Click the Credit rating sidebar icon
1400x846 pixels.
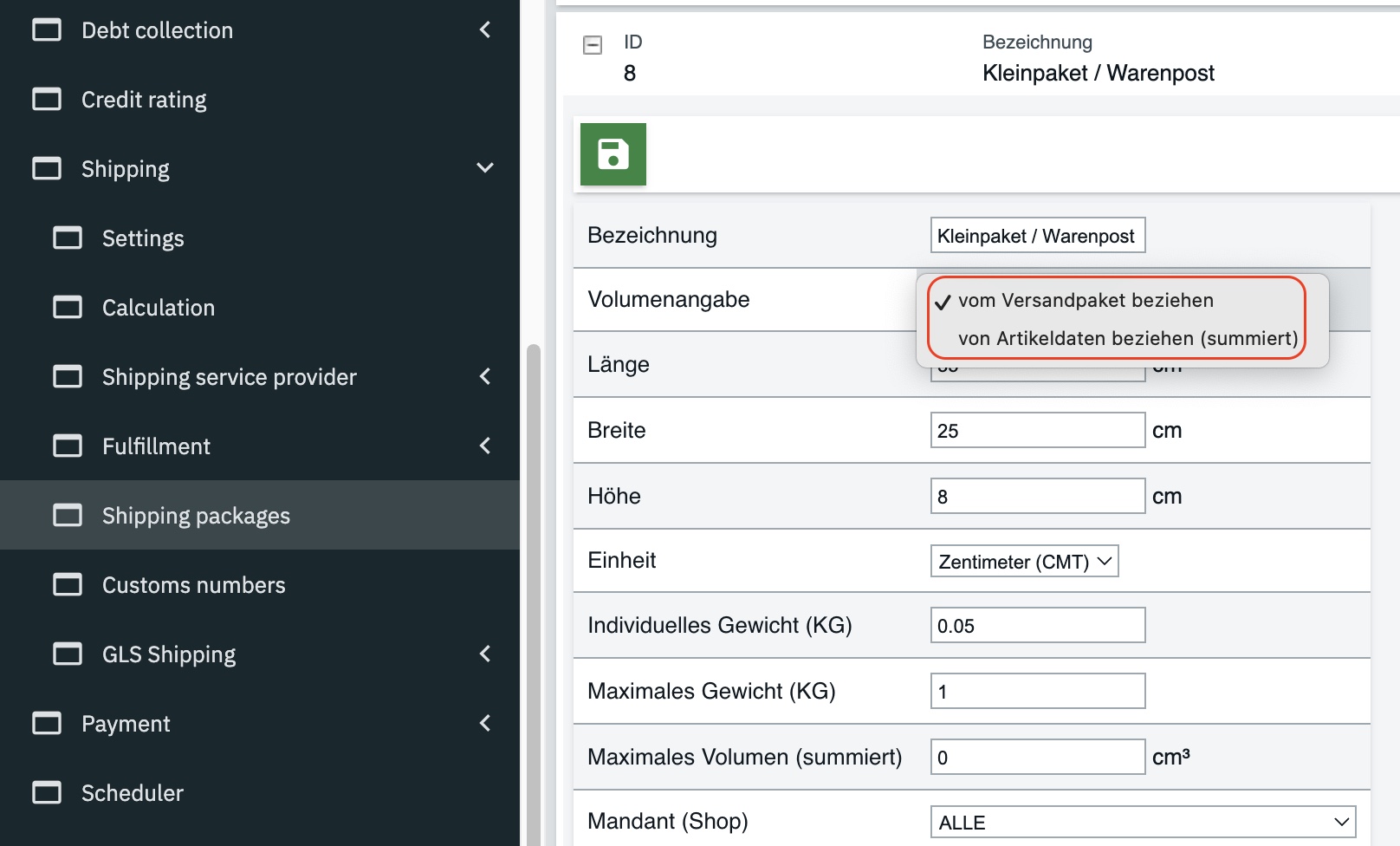[47, 100]
